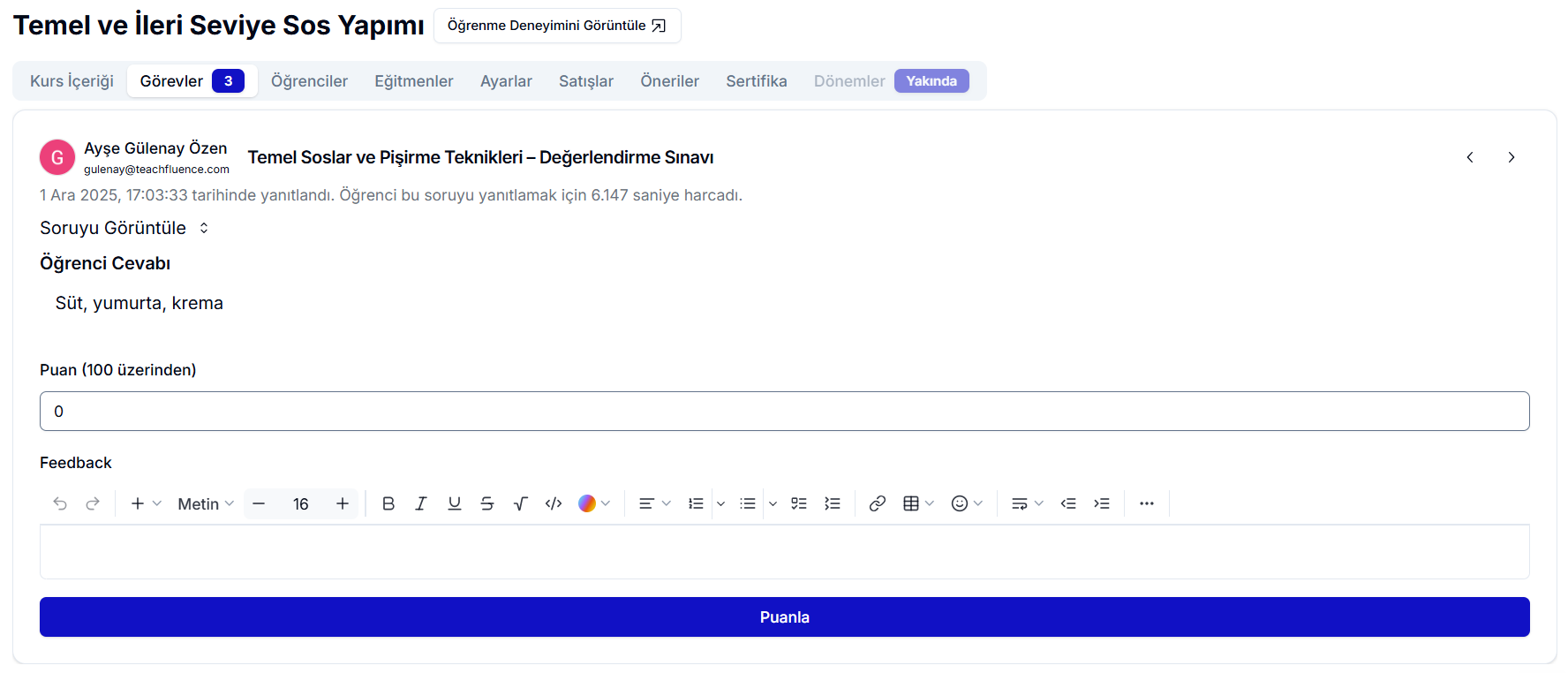Open the Sertifika tab
The width and height of the screenshot is (1568, 673).
pos(756,81)
